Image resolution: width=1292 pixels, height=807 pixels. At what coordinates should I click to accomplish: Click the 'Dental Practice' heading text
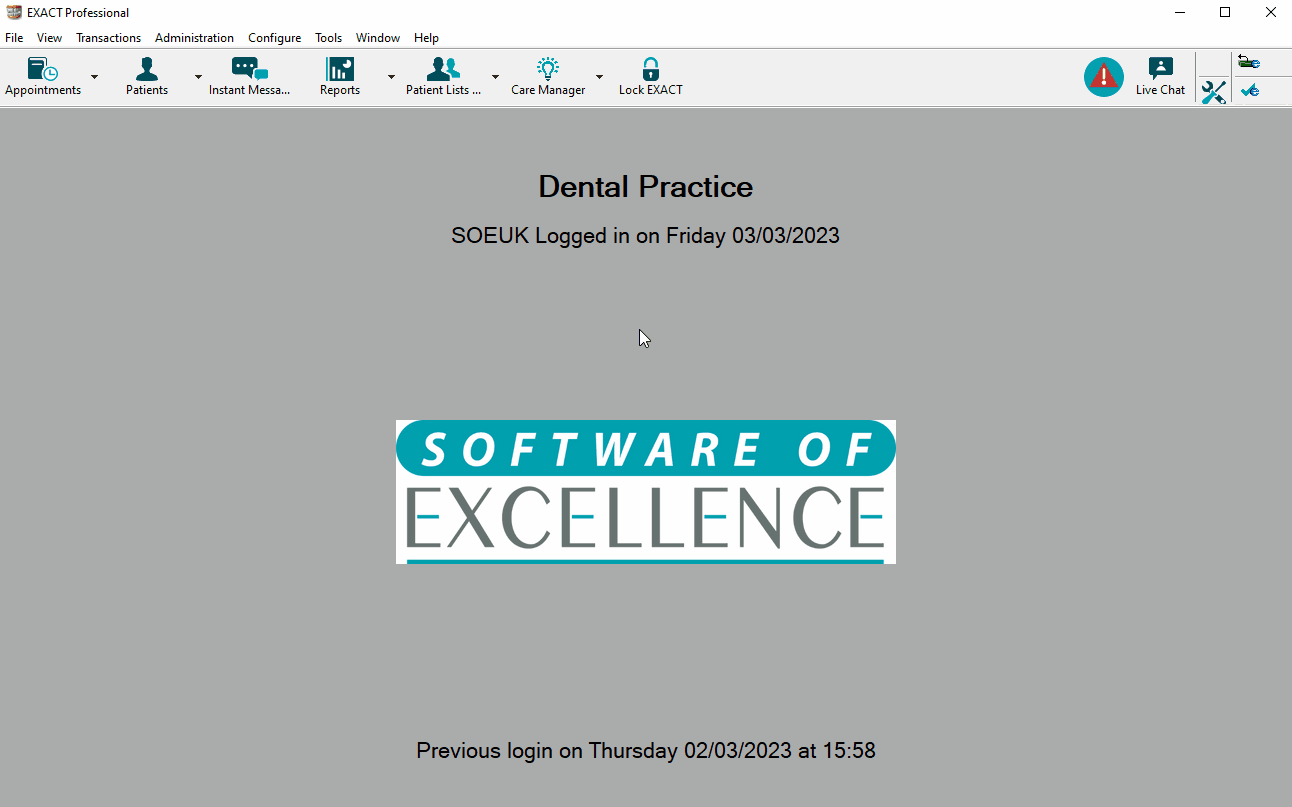[646, 187]
